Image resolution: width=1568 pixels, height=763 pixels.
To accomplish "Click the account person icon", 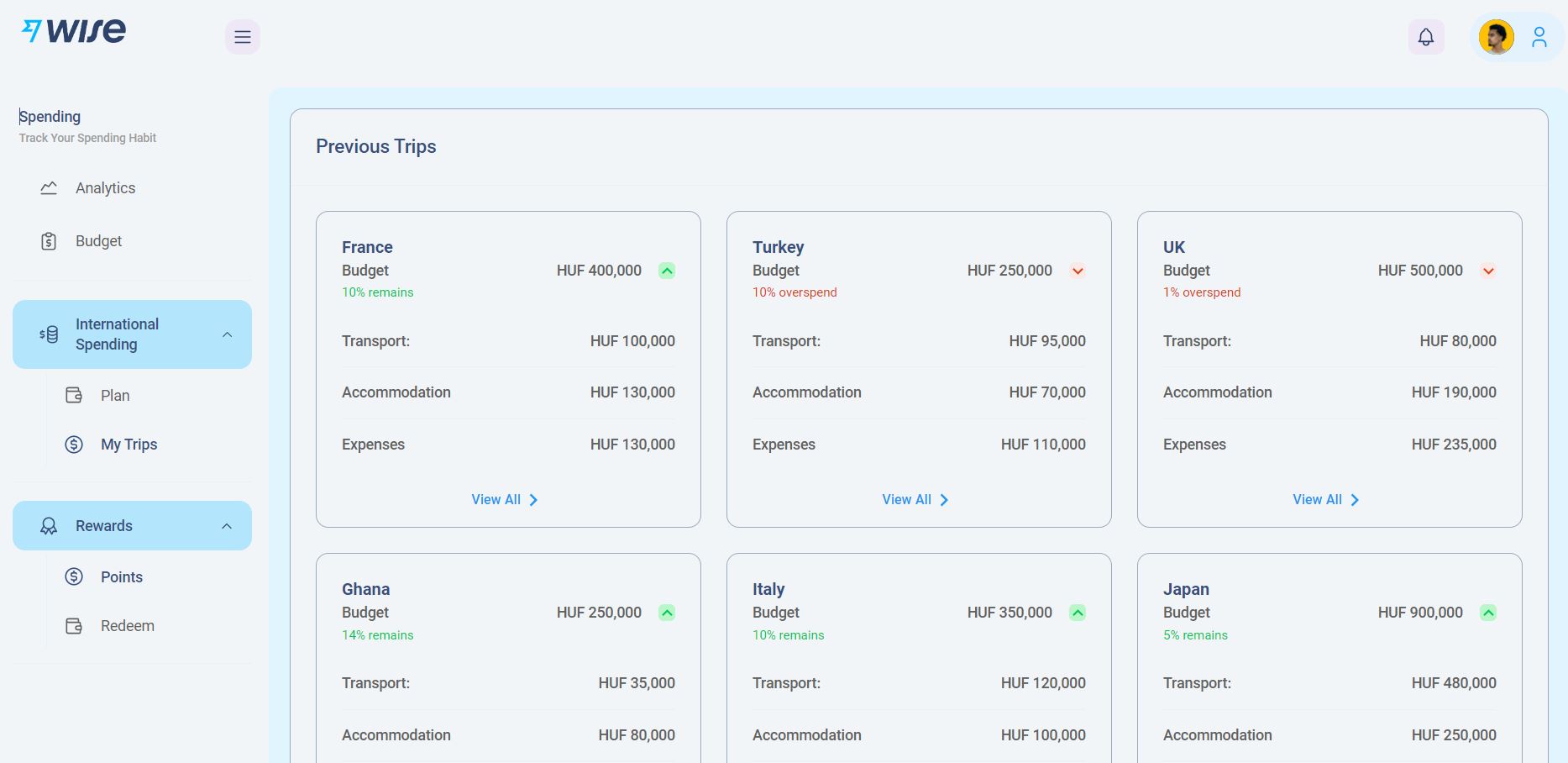I will [x=1539, y=37].
